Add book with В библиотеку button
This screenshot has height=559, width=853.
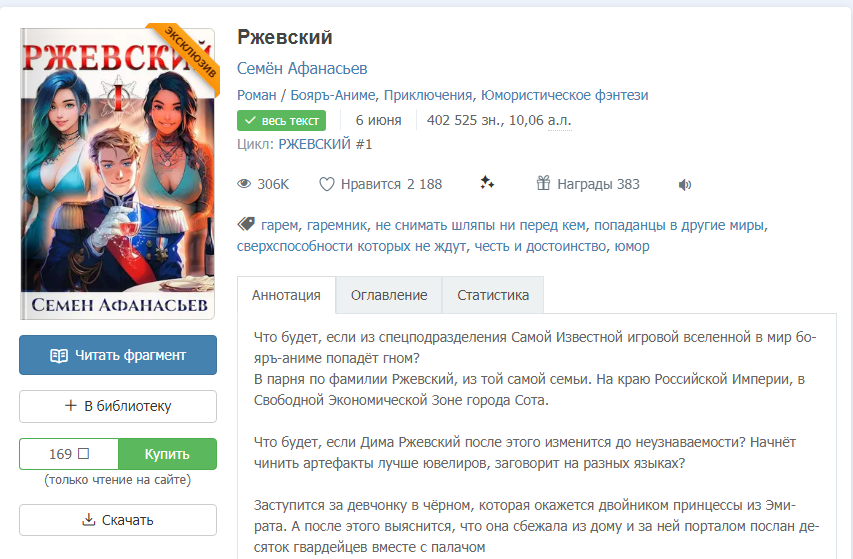(118, 406)
